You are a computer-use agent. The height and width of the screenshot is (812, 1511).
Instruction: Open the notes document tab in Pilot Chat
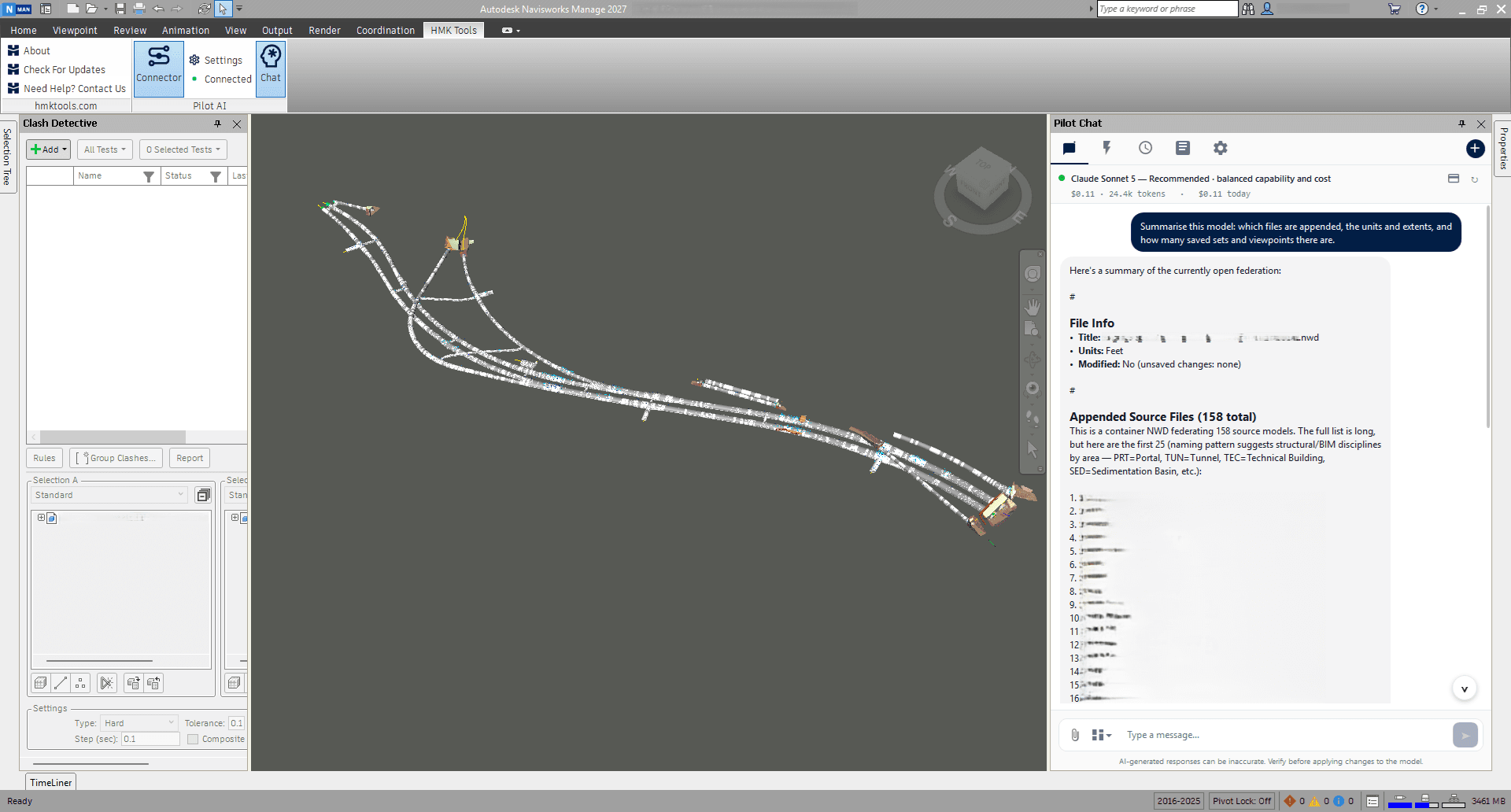point(1183,148)
